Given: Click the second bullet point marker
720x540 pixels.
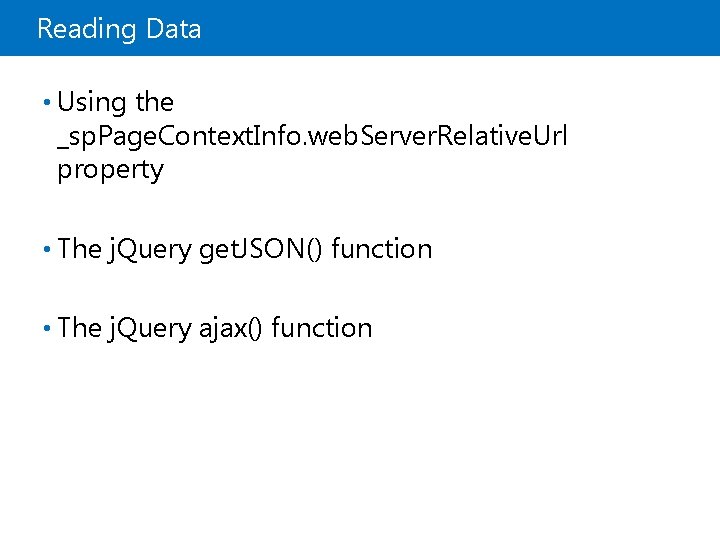Looking at the screenshot, I should [x=49, y=249].
